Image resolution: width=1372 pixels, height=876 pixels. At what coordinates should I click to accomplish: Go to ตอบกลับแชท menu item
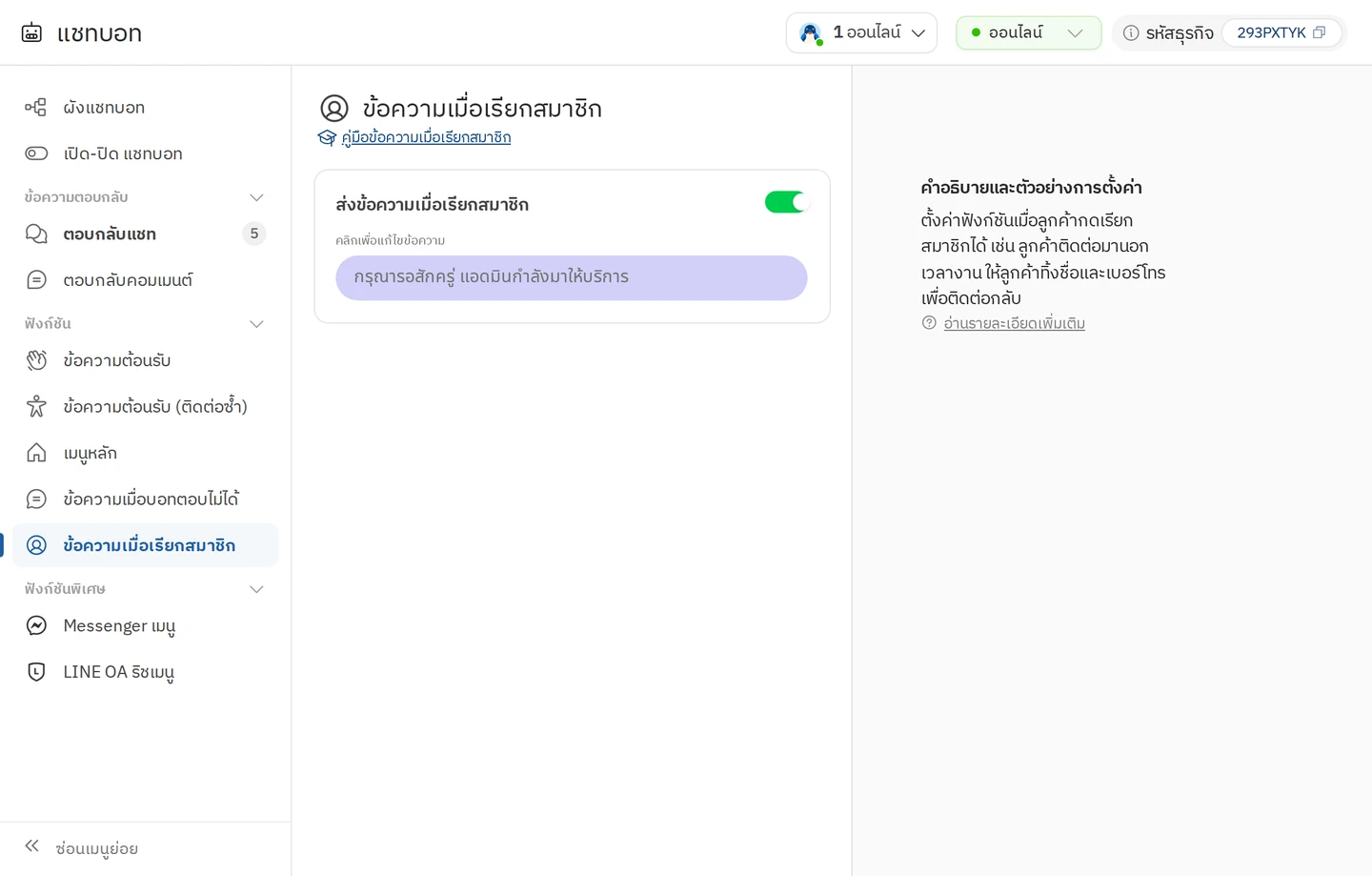coord(145,234)
